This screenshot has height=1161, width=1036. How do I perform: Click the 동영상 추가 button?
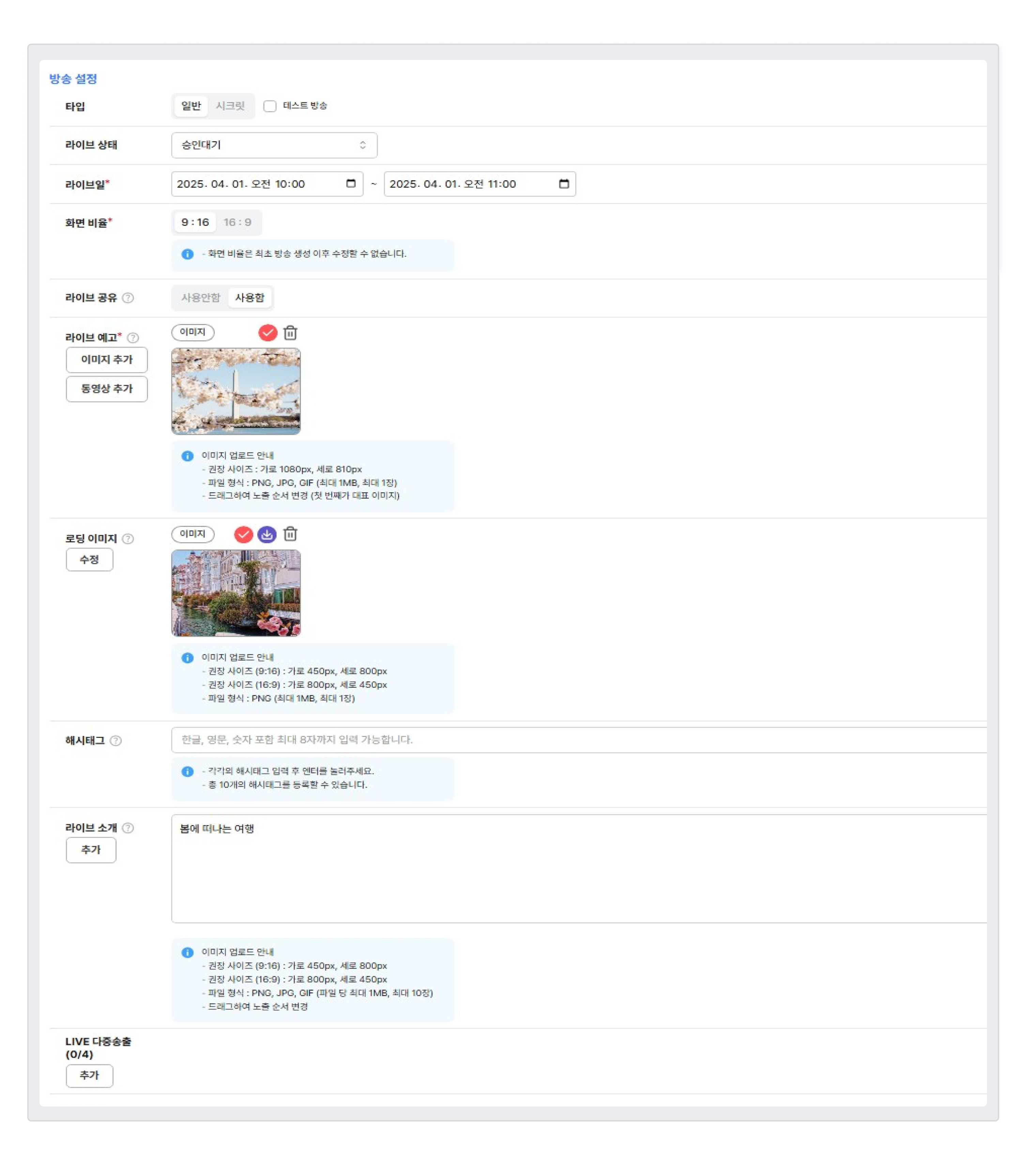[x=106, y=389]
